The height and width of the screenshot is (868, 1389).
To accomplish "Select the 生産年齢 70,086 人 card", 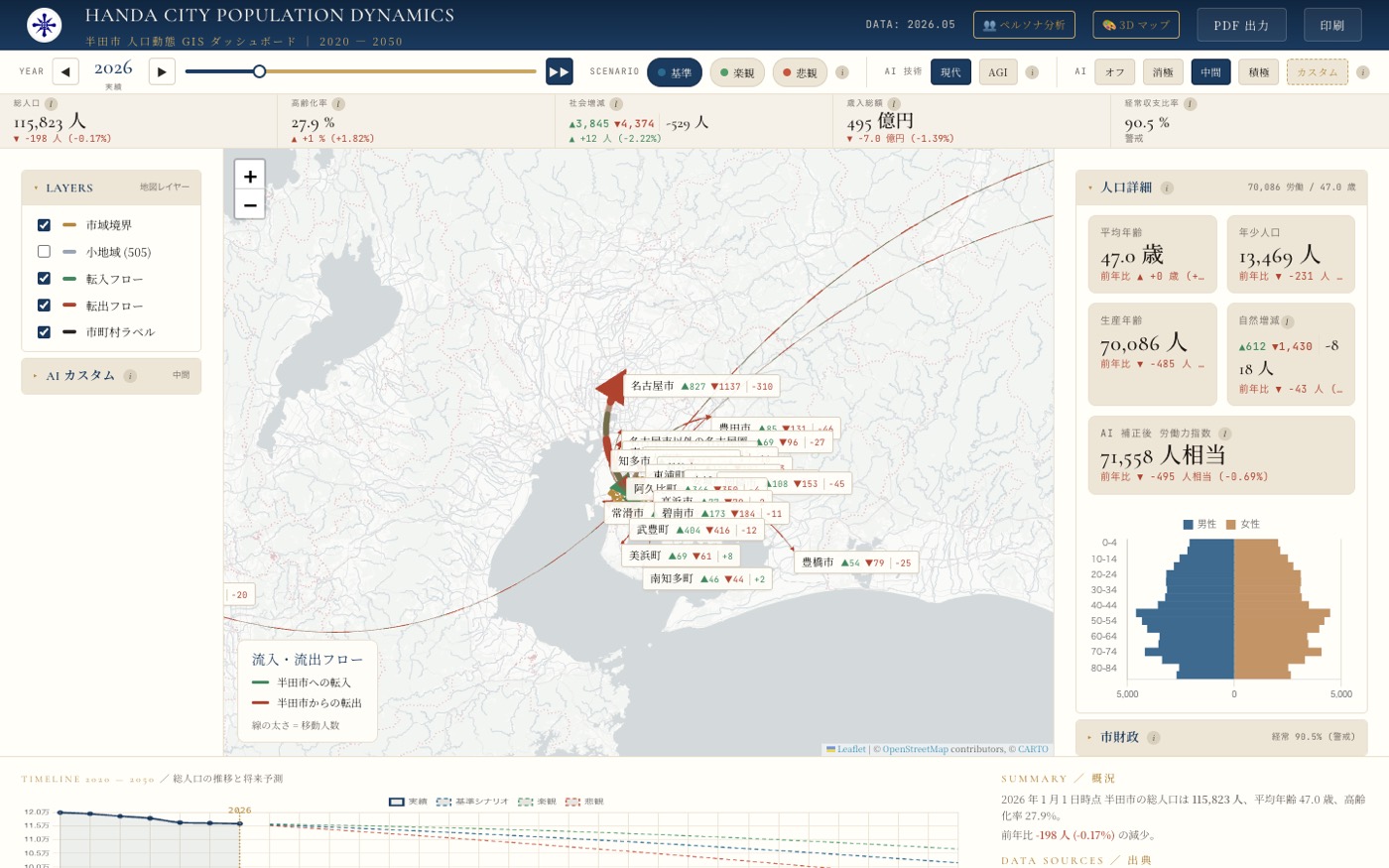I will 1153,354.
